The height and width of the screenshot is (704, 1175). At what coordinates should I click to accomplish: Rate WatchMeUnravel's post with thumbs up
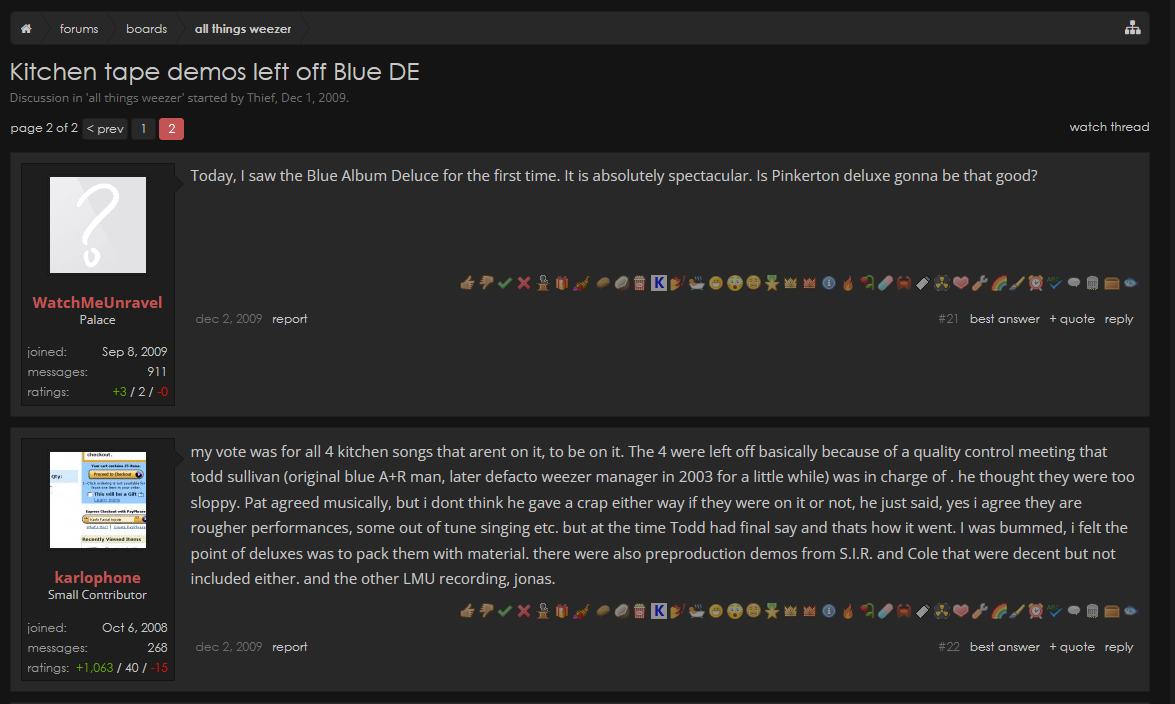(466, 283)
